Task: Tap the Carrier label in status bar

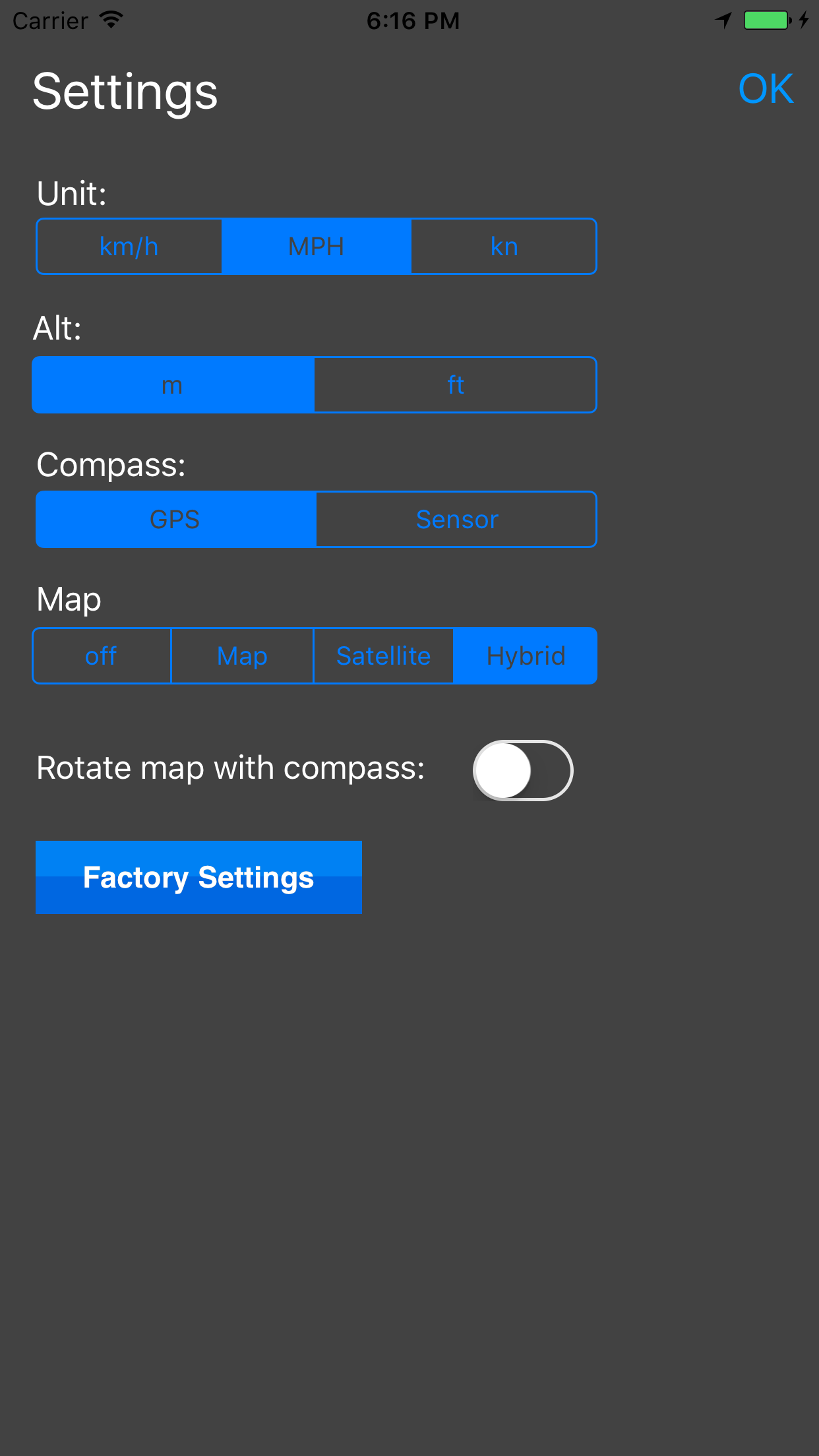Action: [x=50, y=21]
